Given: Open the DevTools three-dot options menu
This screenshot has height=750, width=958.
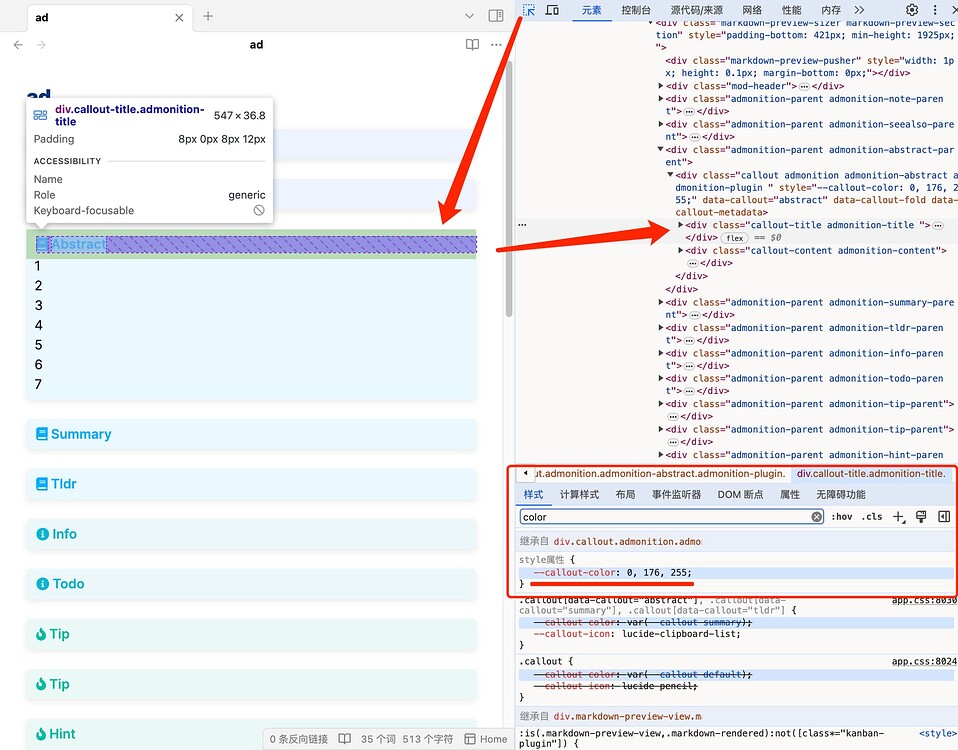Looking at the screenshot, I should 937,10.
